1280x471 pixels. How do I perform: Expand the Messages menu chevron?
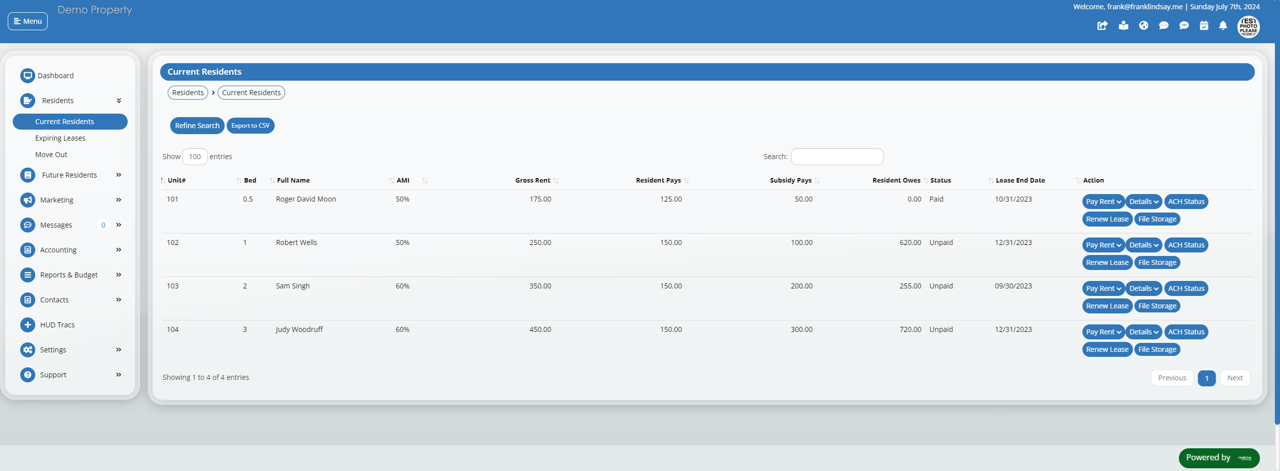click(x=119, y=225)
